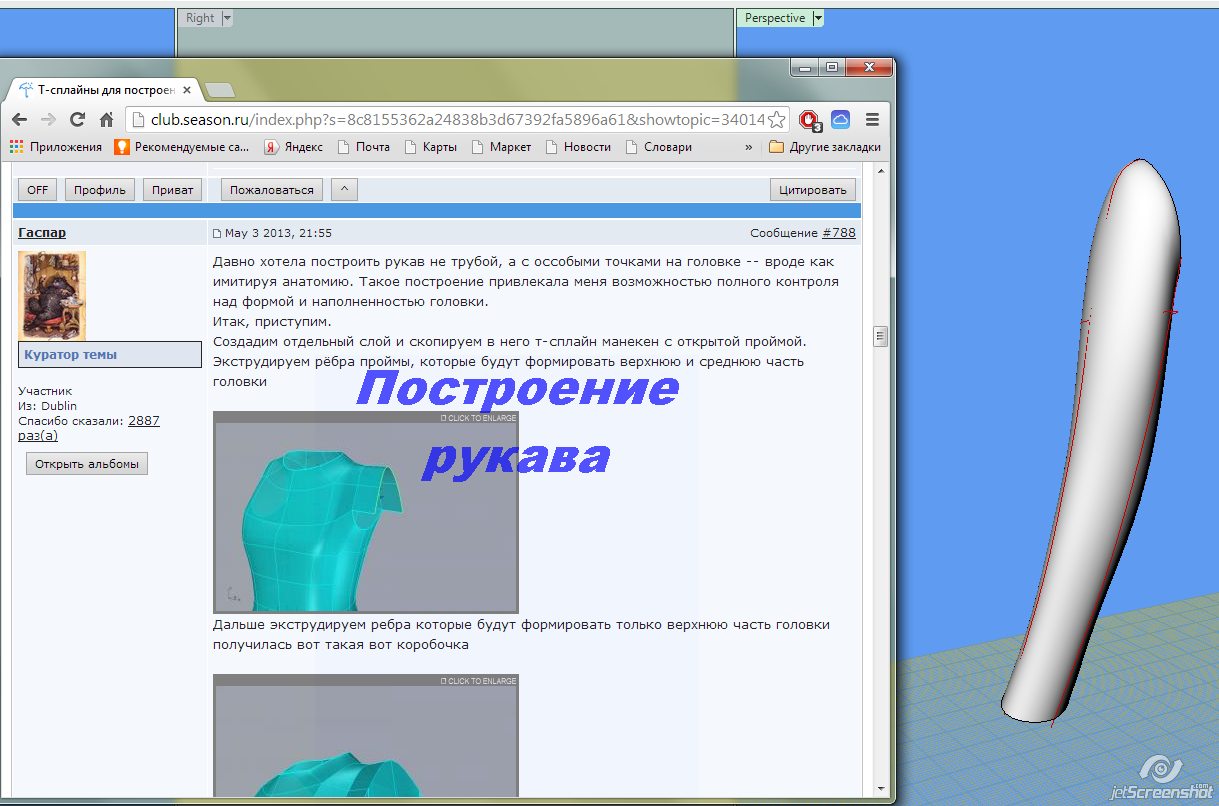Image resolution: width=1219 pixels, height=806 pixels.
Task: Click the small post icon beside May 3 2013
Action: pyautogui.click(x=217, y=234)
